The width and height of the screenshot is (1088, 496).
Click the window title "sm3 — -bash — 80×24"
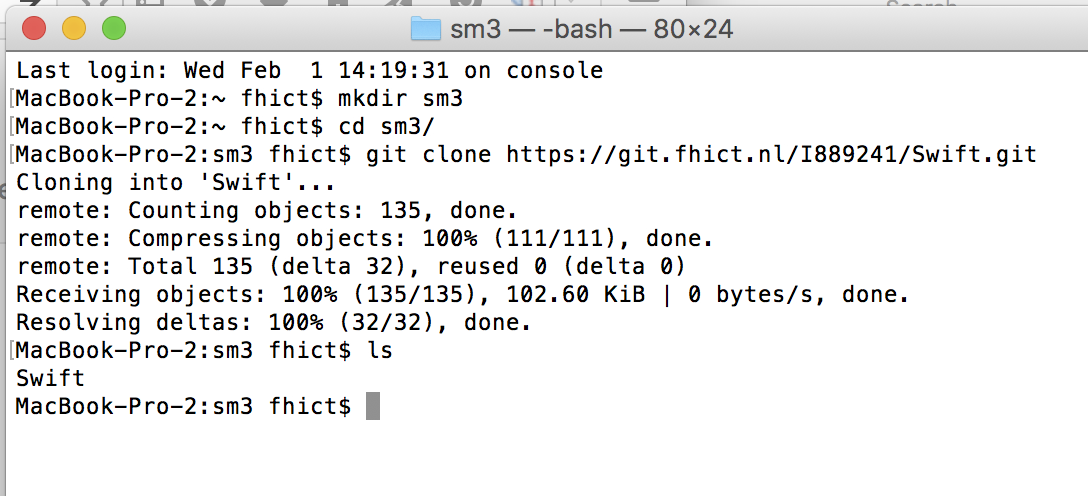click(591, 29)
